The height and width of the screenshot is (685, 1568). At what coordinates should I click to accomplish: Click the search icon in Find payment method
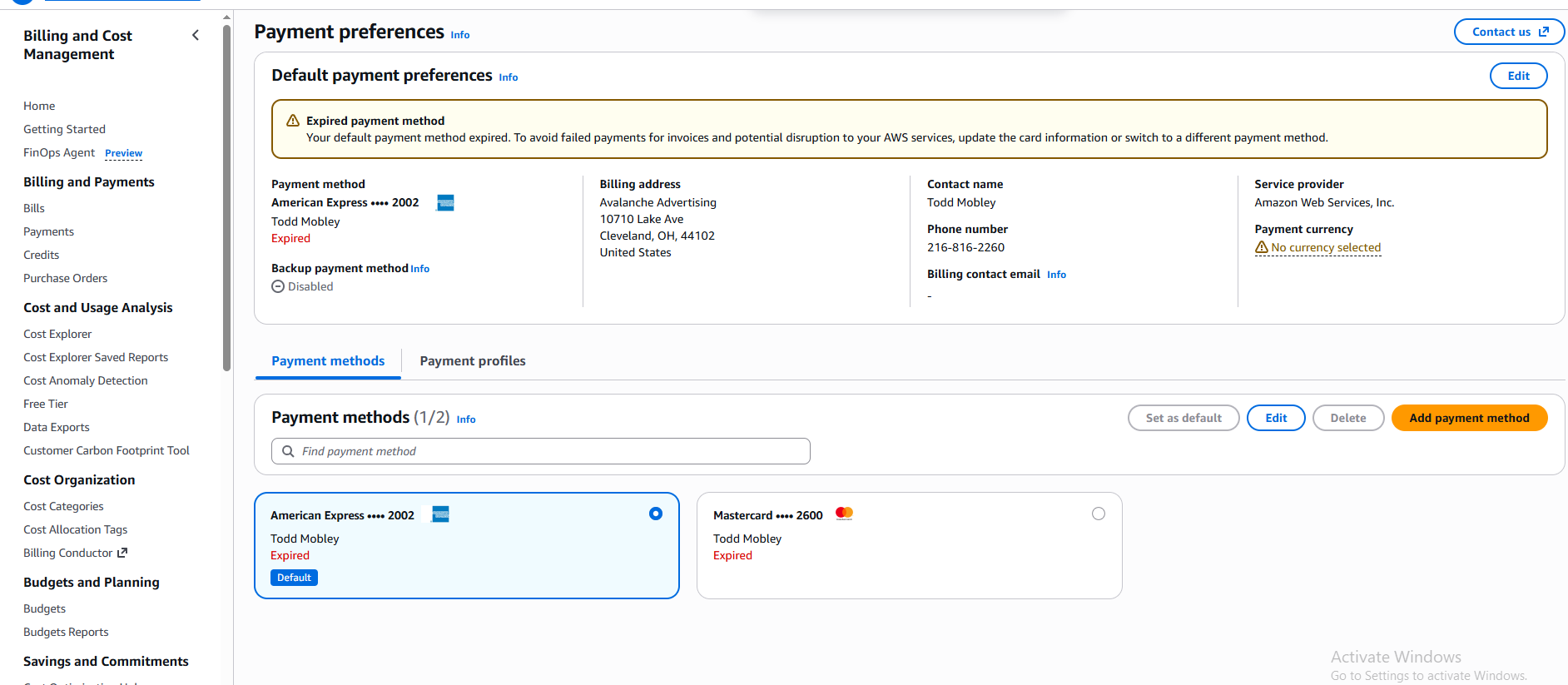[x=288, y=451]
